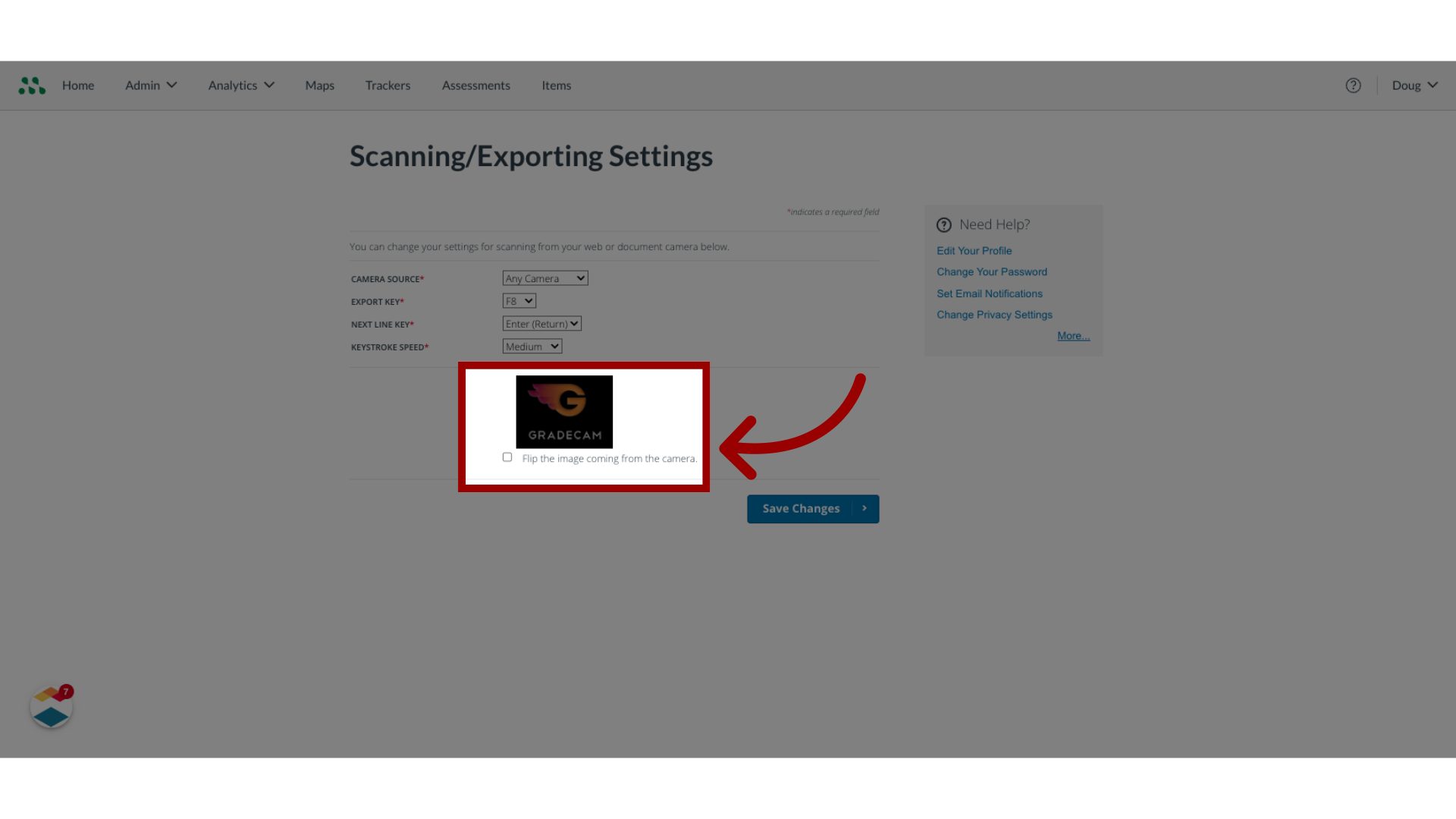Image resolution: width=1456 pixels, height=819 pixels.
Task: Change Next Line Key to Enter Return
Action: (x=541, y=323)
